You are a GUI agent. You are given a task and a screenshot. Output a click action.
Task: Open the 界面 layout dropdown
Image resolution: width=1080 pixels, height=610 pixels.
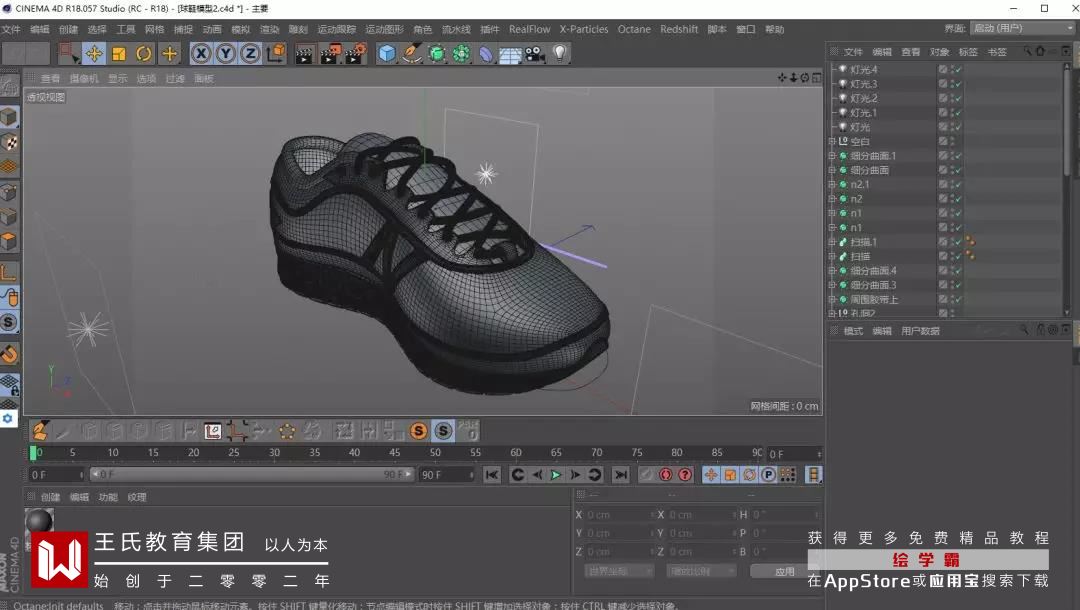(x=1009, y=28)
